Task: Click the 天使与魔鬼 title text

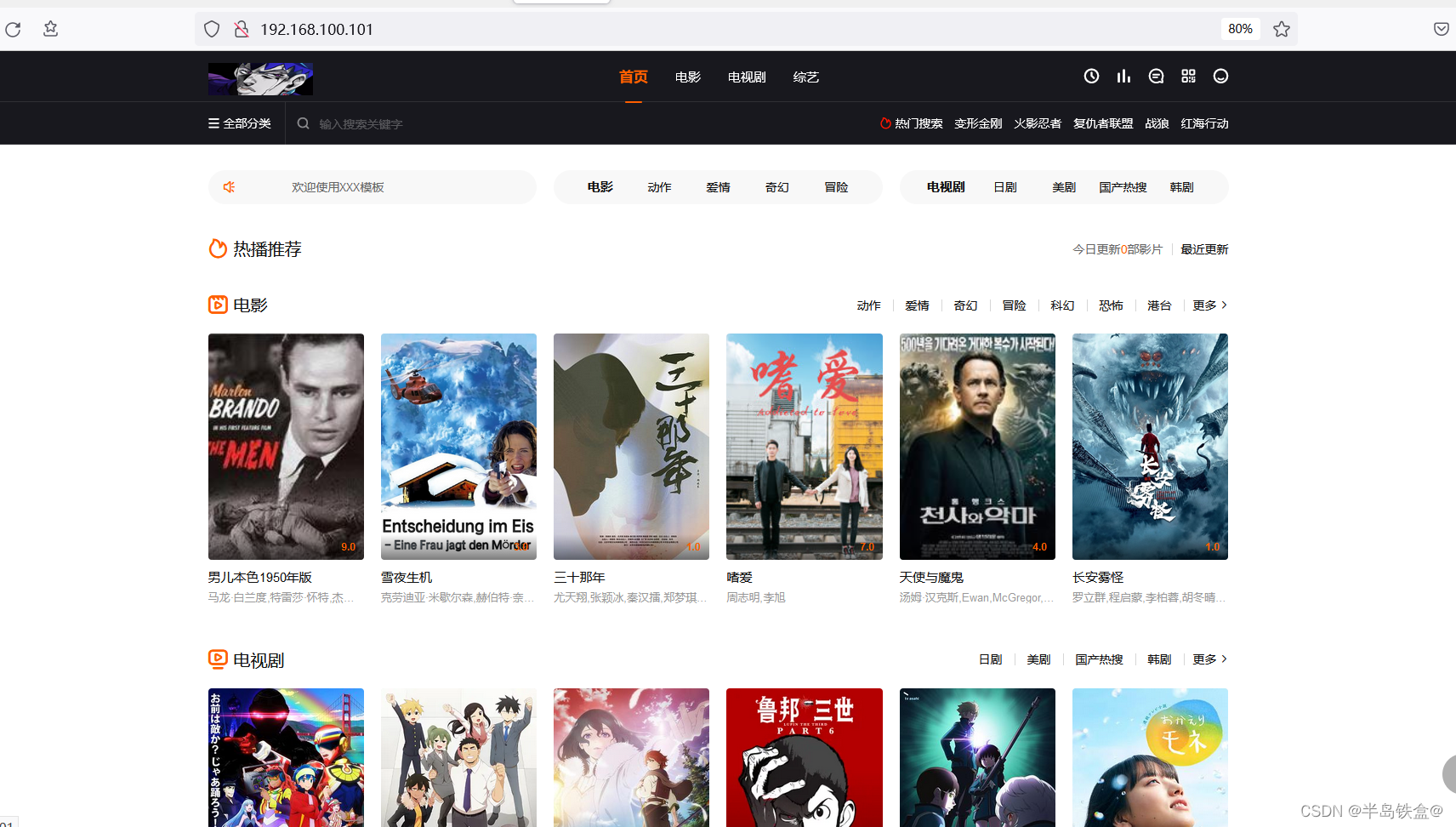Action: point(931,577)
